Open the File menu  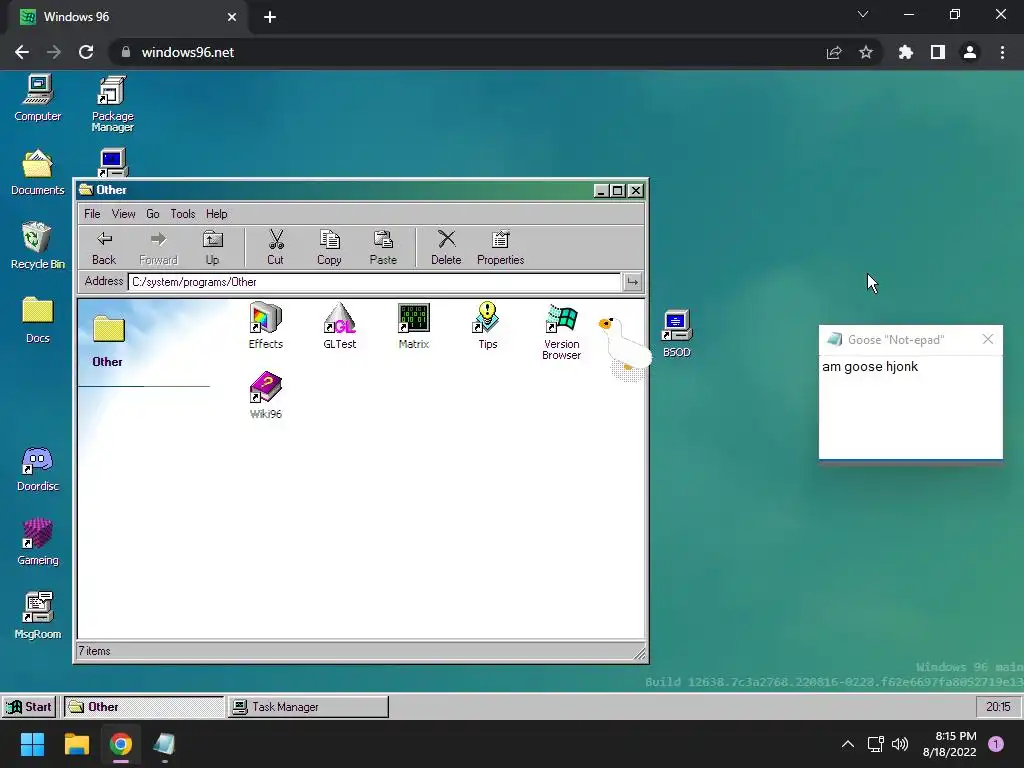92,214
